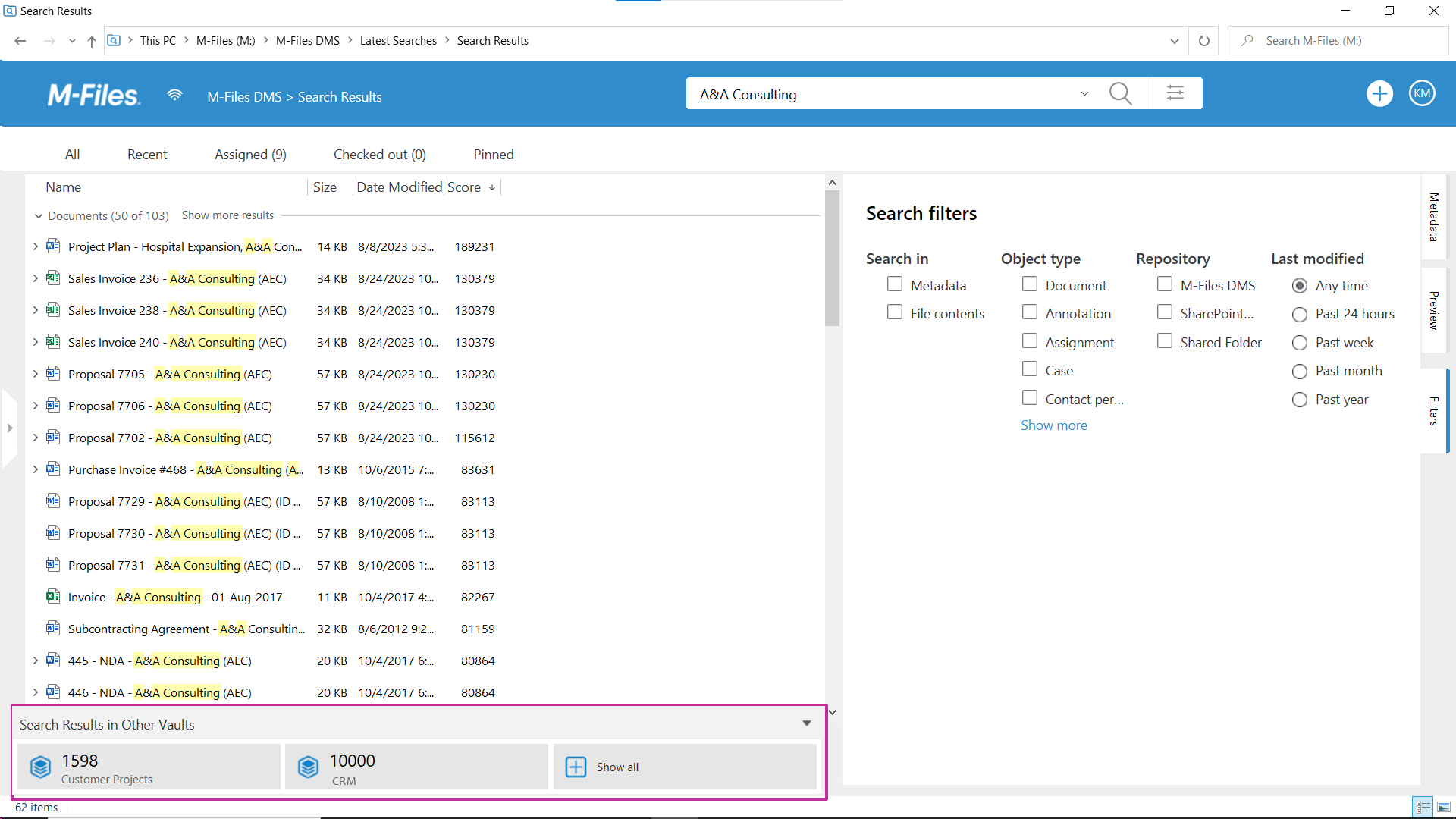
Task: Open advanced search options slider icon
Action: (1175, 93)
